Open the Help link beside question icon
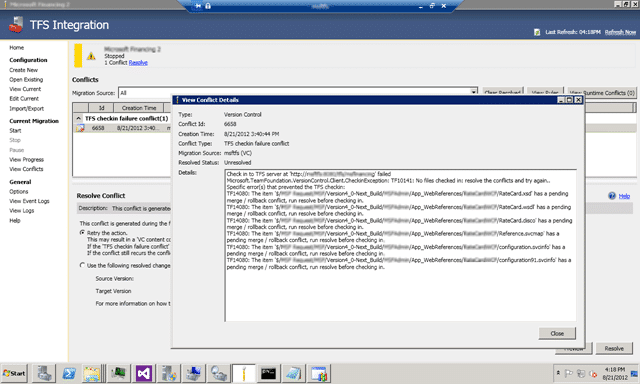The width and height of the screenshot is (640, 384). (x=624, y=196)
